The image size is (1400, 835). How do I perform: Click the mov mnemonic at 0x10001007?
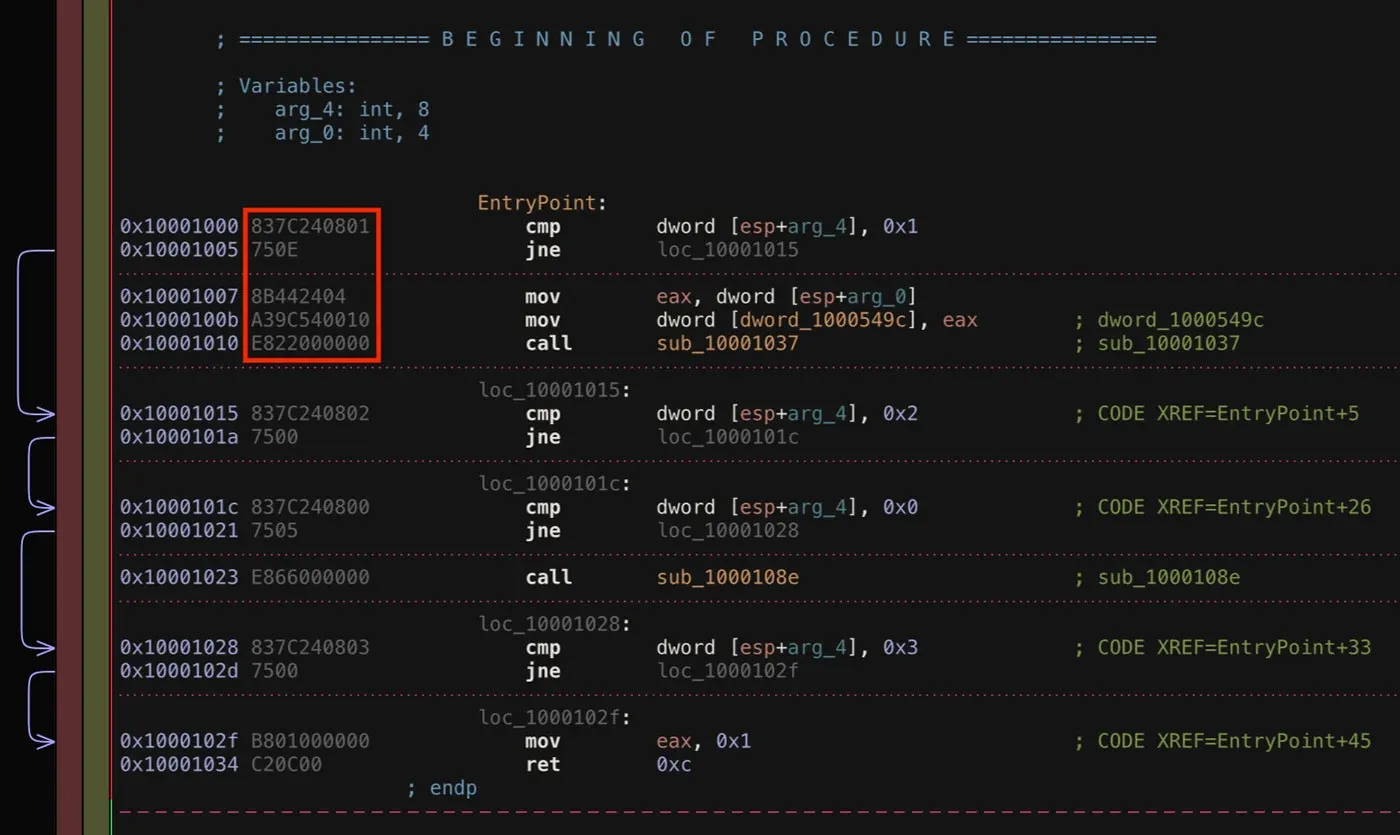point(543,297)
